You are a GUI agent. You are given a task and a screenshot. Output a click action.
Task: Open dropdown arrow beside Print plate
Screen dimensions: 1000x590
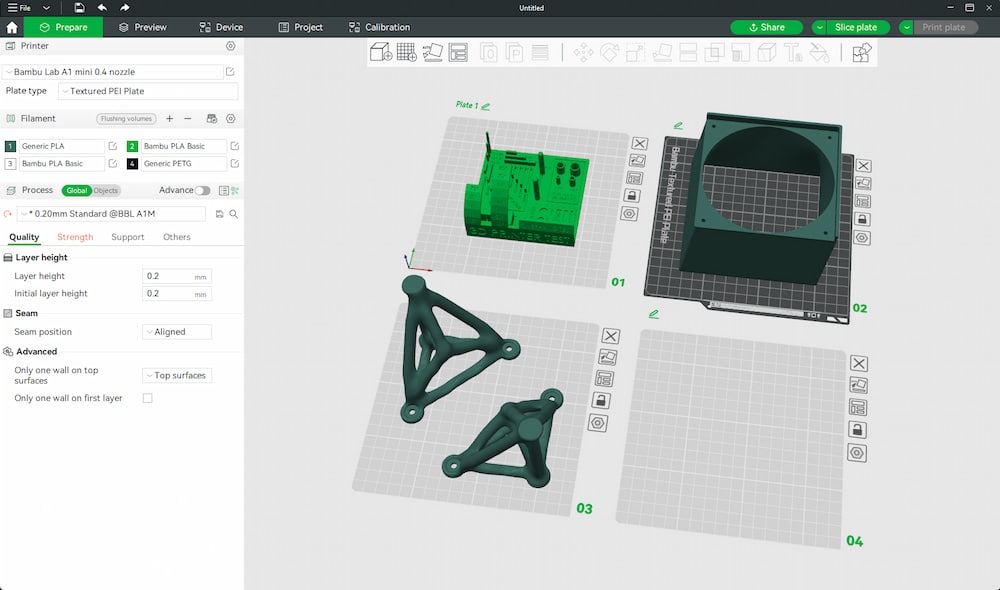coord(906,27)
